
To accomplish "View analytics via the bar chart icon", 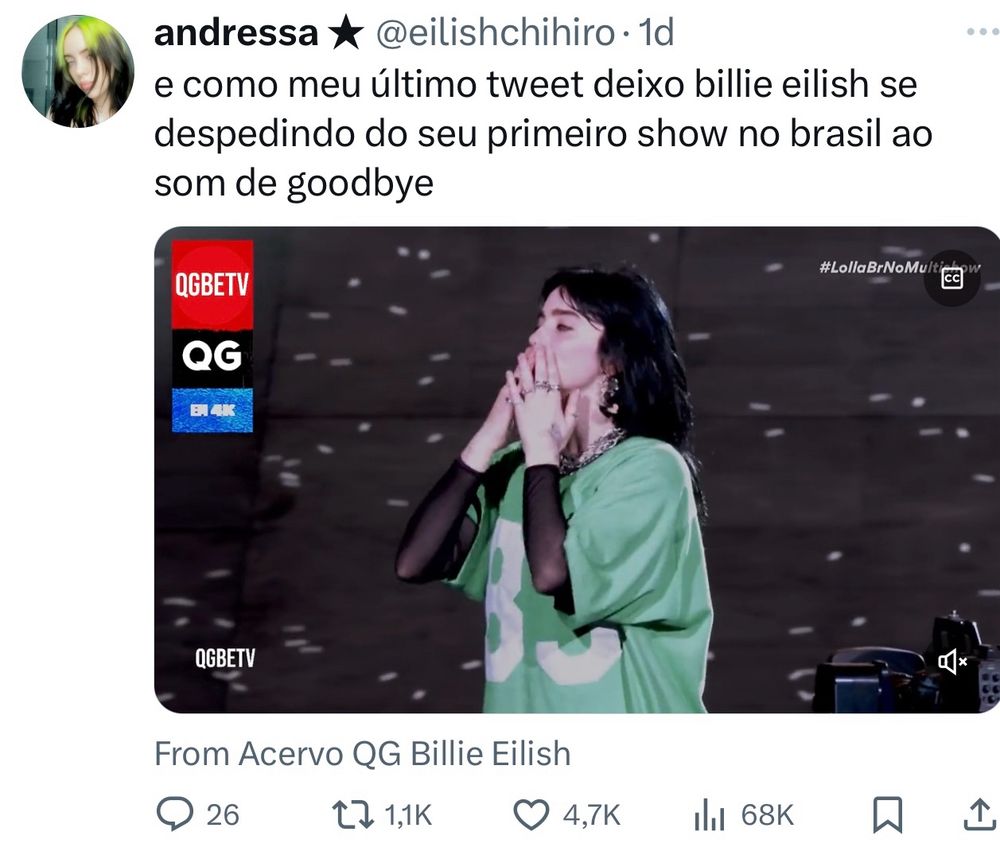I will [709, 815].
